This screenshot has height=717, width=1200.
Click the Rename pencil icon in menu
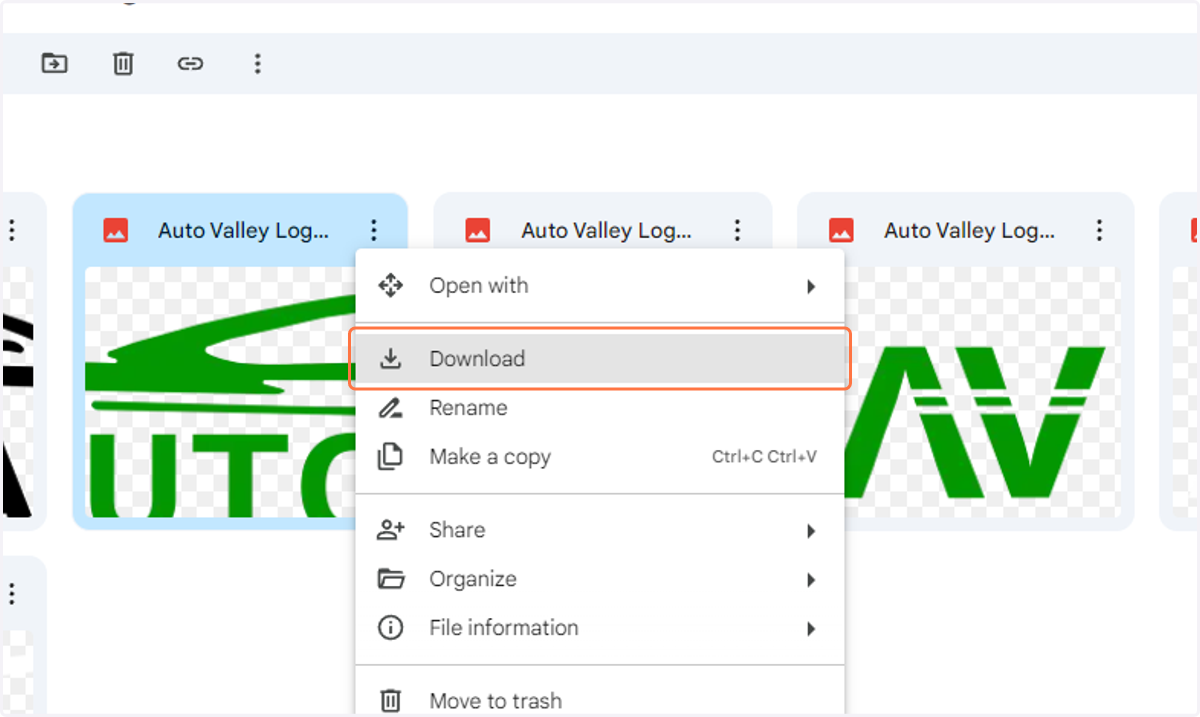pyautogui.click(x=390, y=408)
